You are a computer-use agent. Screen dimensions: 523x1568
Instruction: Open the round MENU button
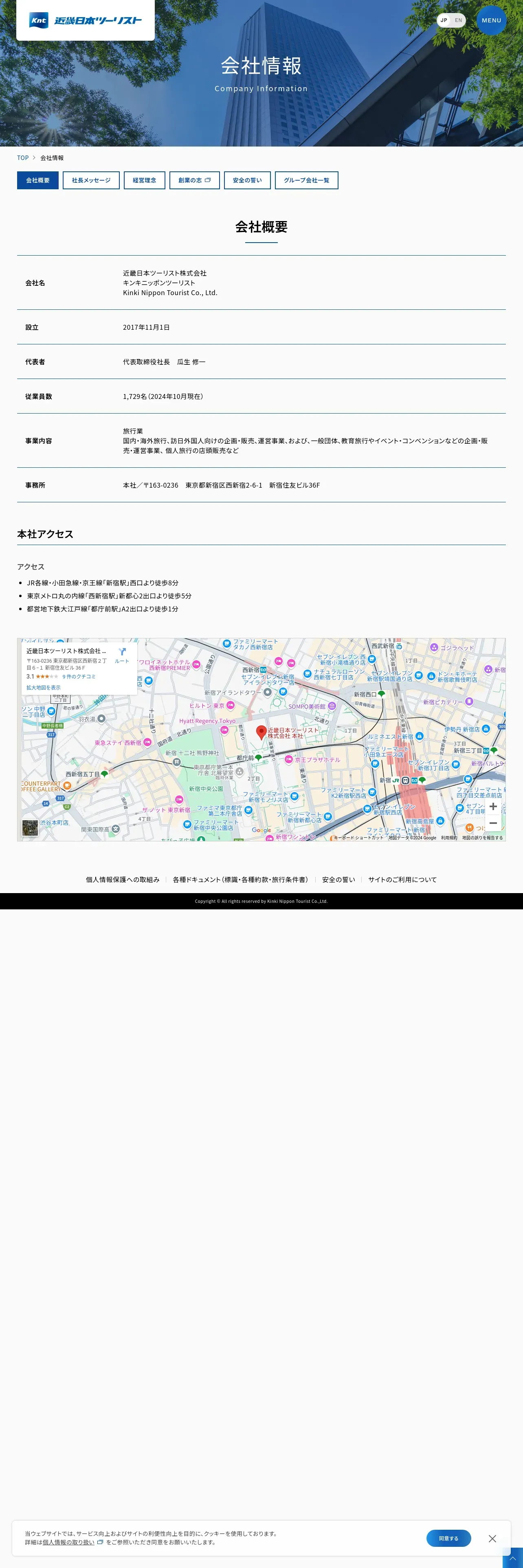click(x=491, y=20)
